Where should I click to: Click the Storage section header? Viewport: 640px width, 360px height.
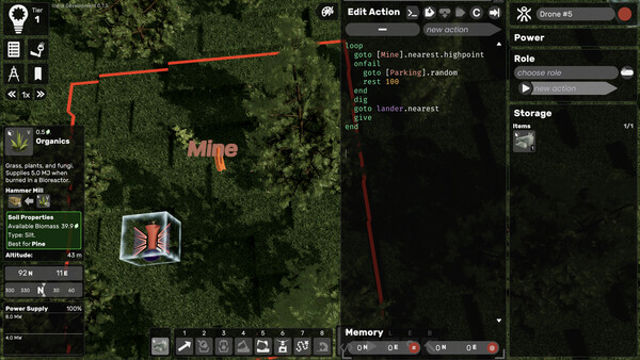pyautogui.click(x=532, y=113)
